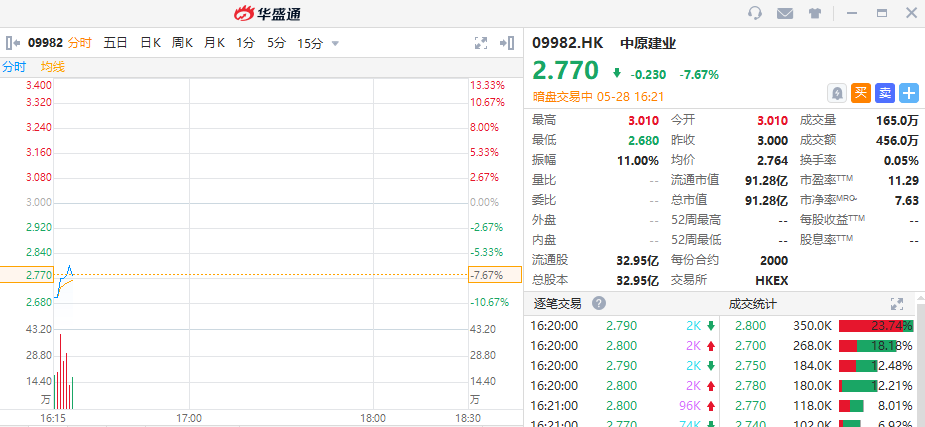Add stock to watchlist plus icon
The image size is (925, 427).
[909, 93]
